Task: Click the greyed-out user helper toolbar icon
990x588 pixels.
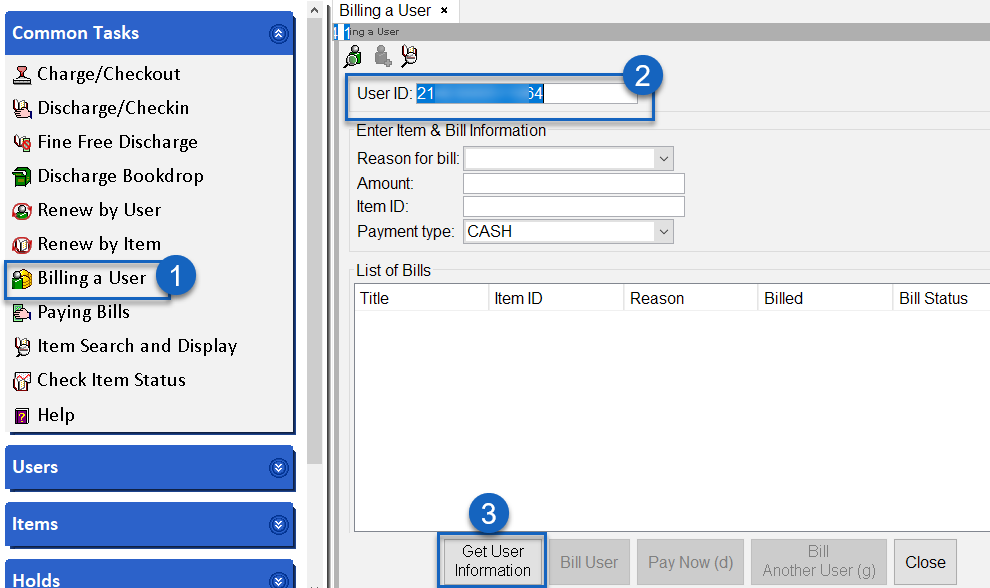Action: click(x=382, y=56)
